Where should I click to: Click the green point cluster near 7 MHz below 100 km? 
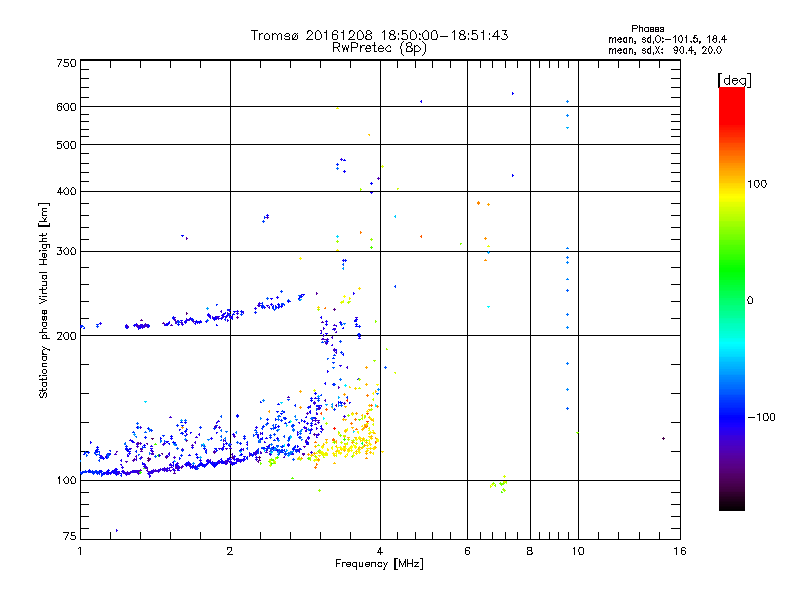click(x=499, y=484)
